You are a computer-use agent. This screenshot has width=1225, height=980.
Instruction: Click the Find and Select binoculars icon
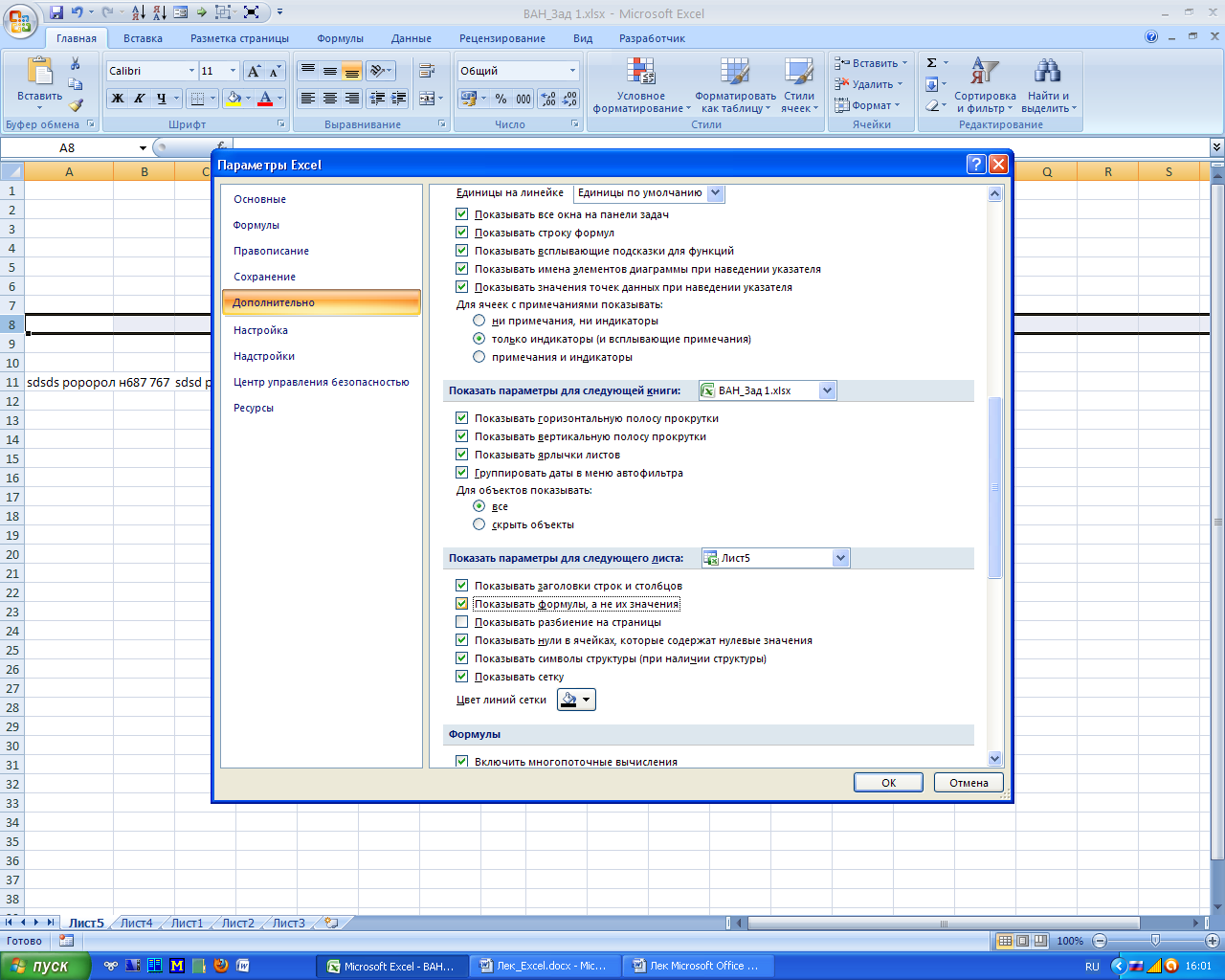click(1048, 71)
